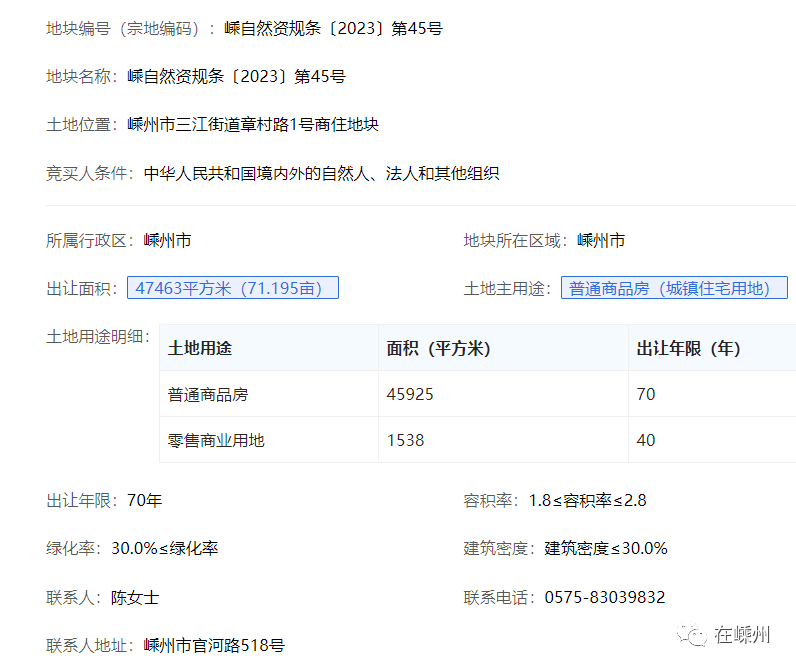This screenshot has height=669, width=796.
Task: Click the 出让年限（年） column header
Action: click(x=688, y=348)
